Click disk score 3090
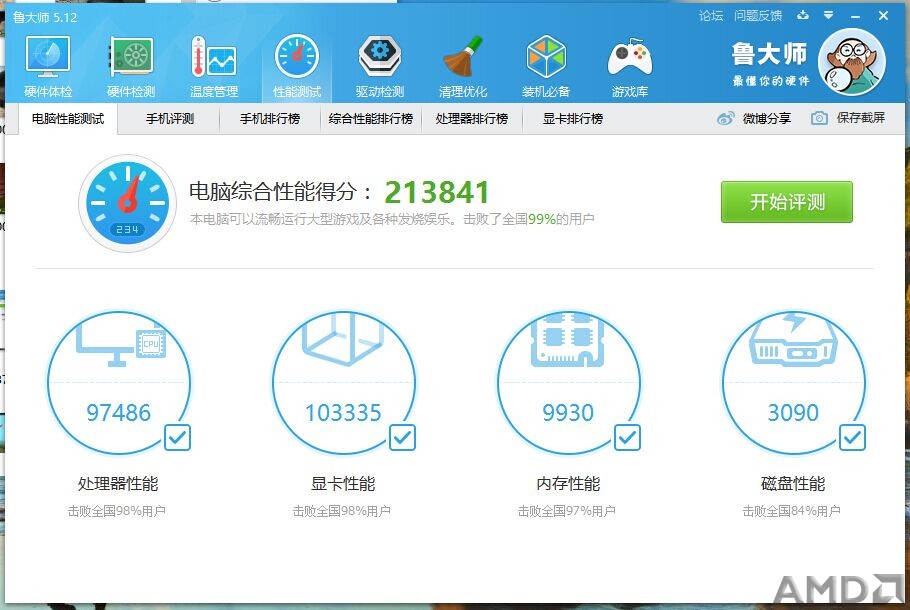The width and height of the screenshot is (910, 610). [x=793, y=413]
